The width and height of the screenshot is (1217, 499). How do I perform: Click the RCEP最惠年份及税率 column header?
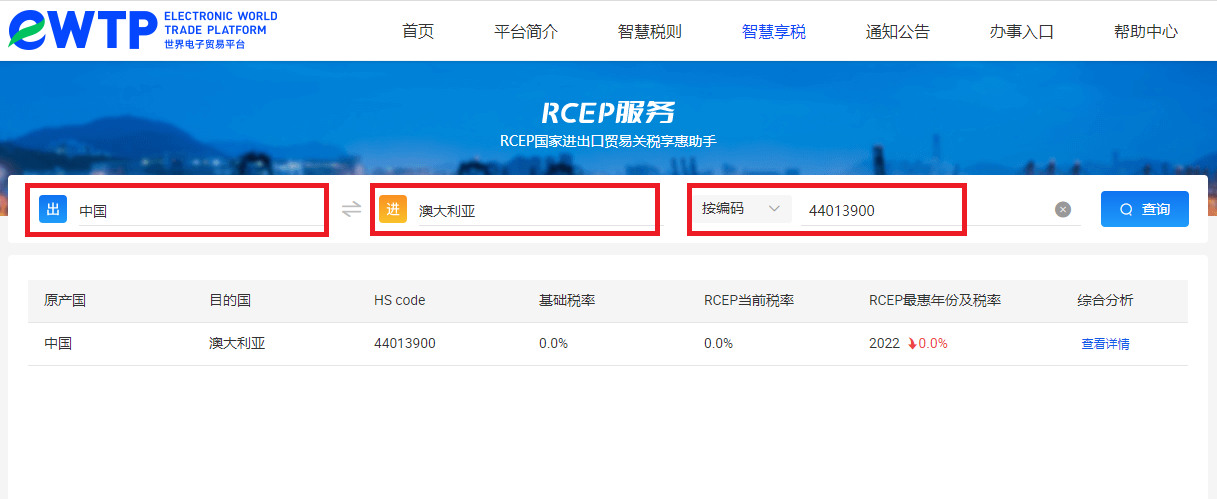935,301
